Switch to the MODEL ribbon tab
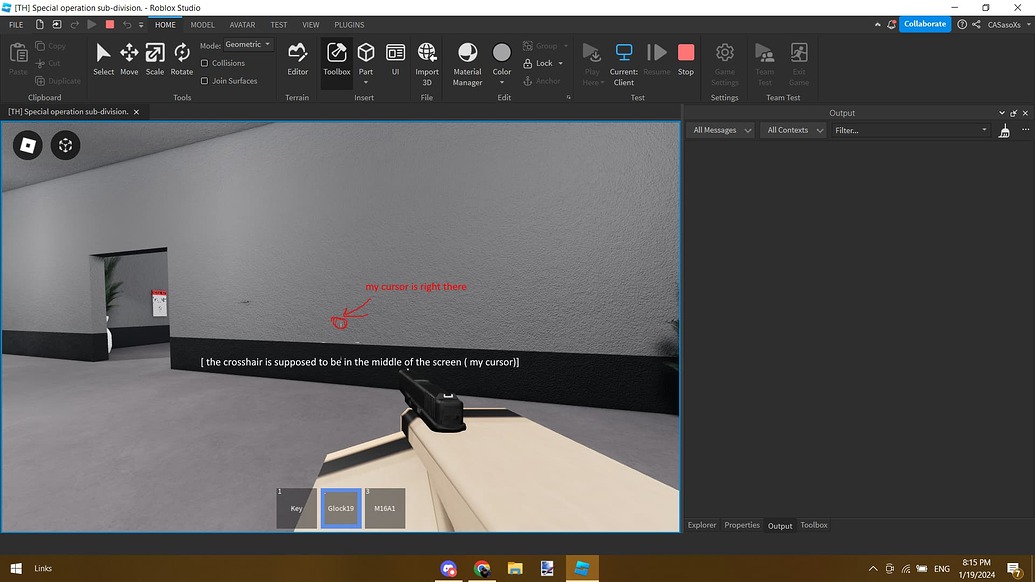The image size is (1035, 582). (x=202, y=24)
